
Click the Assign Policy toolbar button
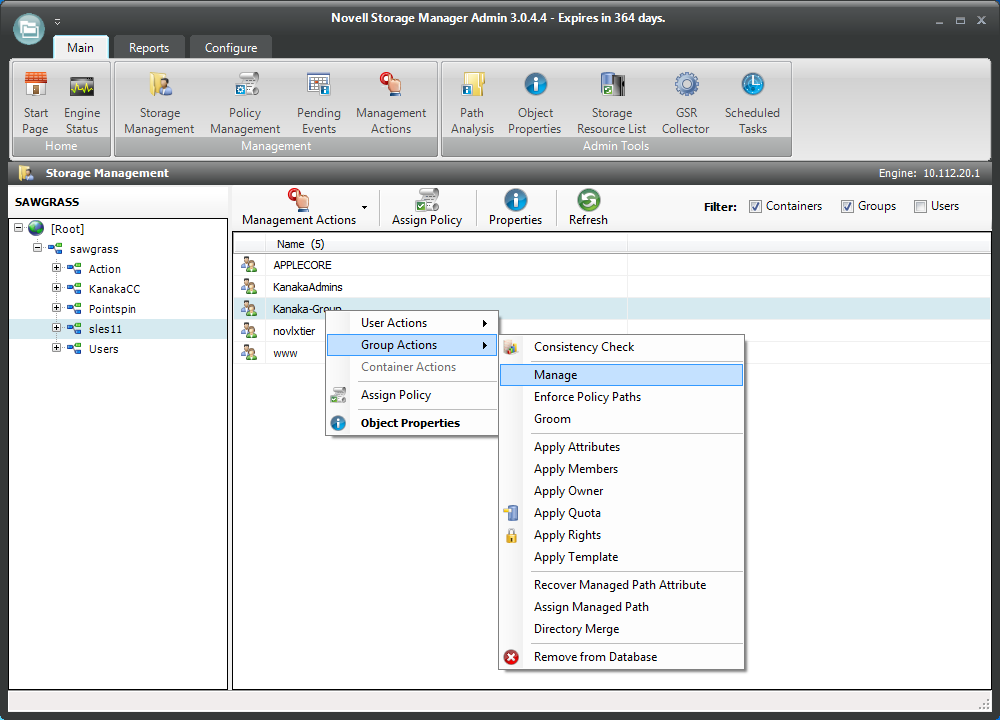point(427,207)
